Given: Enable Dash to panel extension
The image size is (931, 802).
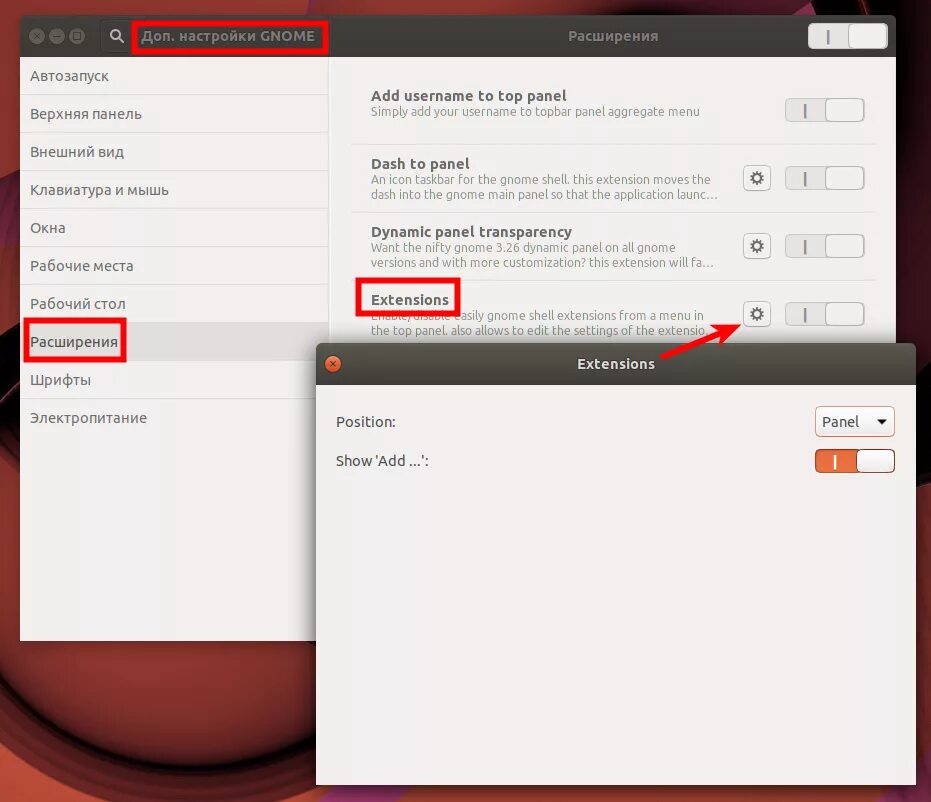Looking at the screenshot, I should pos(824,178).
